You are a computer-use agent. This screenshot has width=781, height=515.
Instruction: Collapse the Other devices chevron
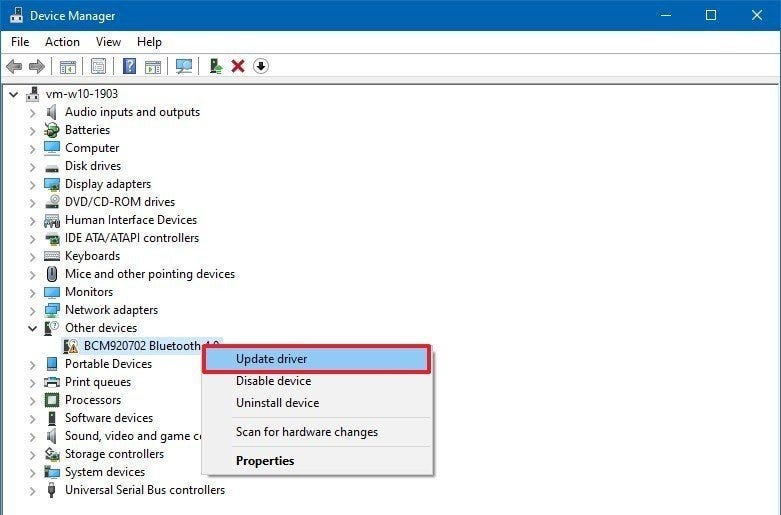pyautogui.click(x=32, y=328)
